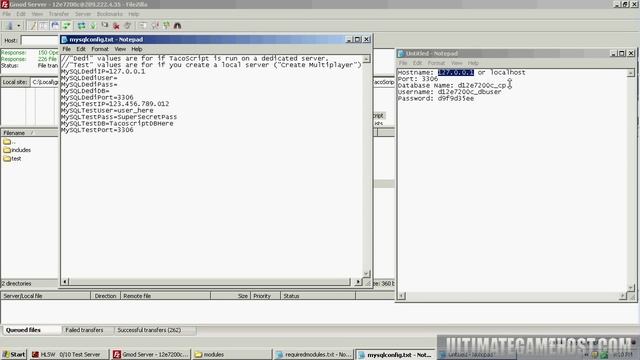Screen dimensions: 640x360
Task: Click process queue toolbar icon
Action: coord(93,26)
